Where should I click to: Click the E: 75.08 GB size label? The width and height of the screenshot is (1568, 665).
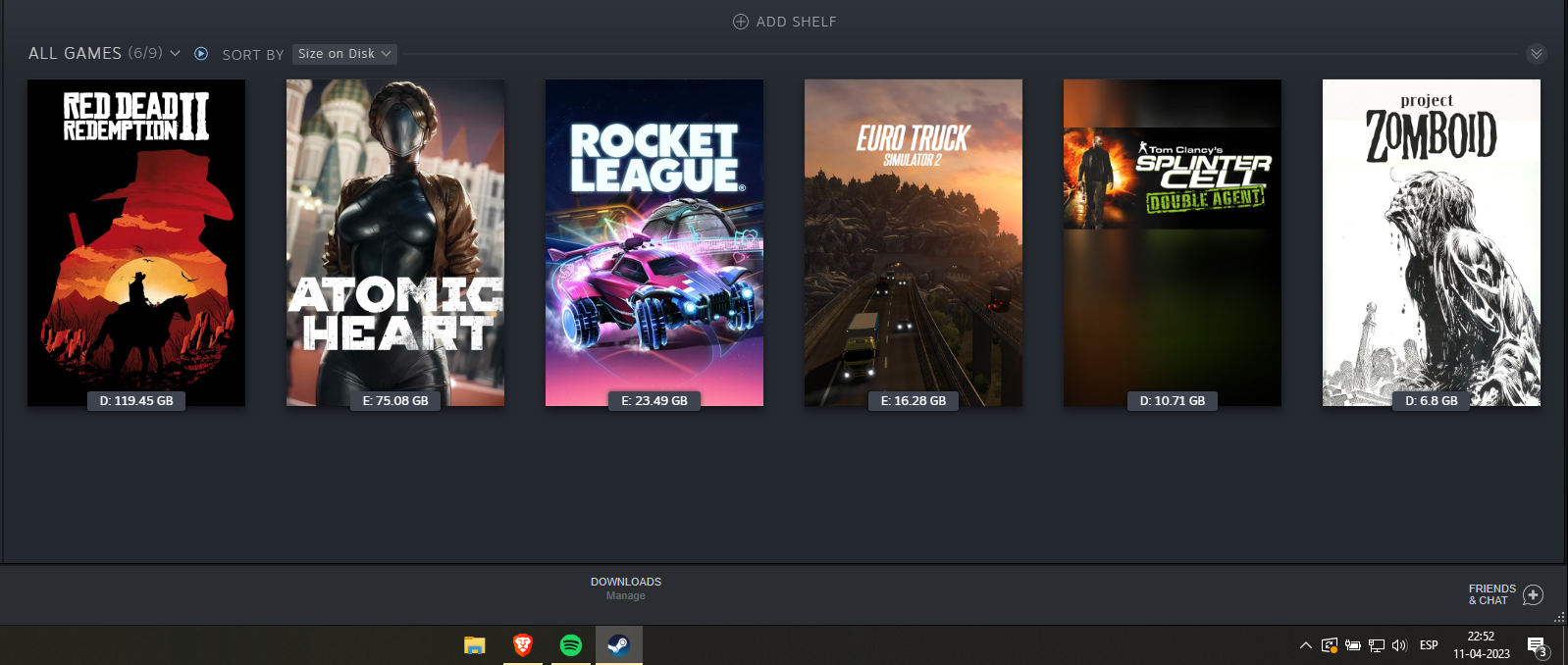point(395,401)
